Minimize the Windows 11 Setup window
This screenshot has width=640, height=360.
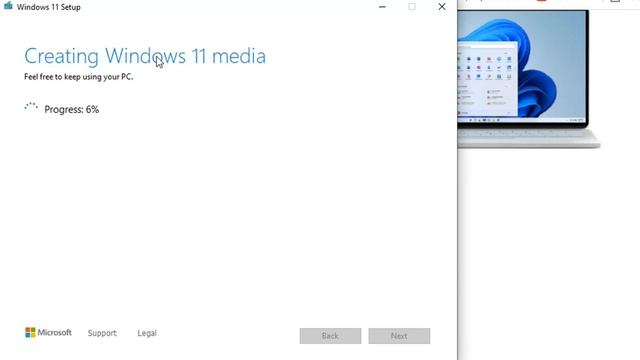pyautogui.click(x=382, y=7)
